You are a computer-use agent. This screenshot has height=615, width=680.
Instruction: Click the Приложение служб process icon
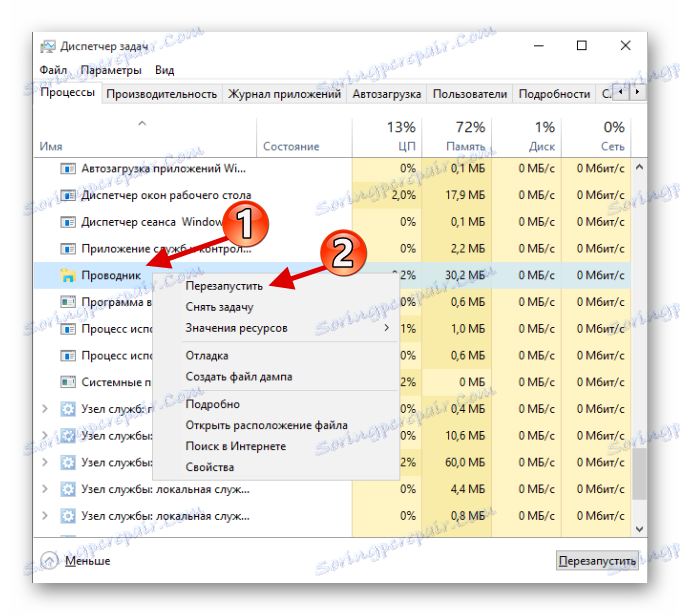(x=68, y=249)
